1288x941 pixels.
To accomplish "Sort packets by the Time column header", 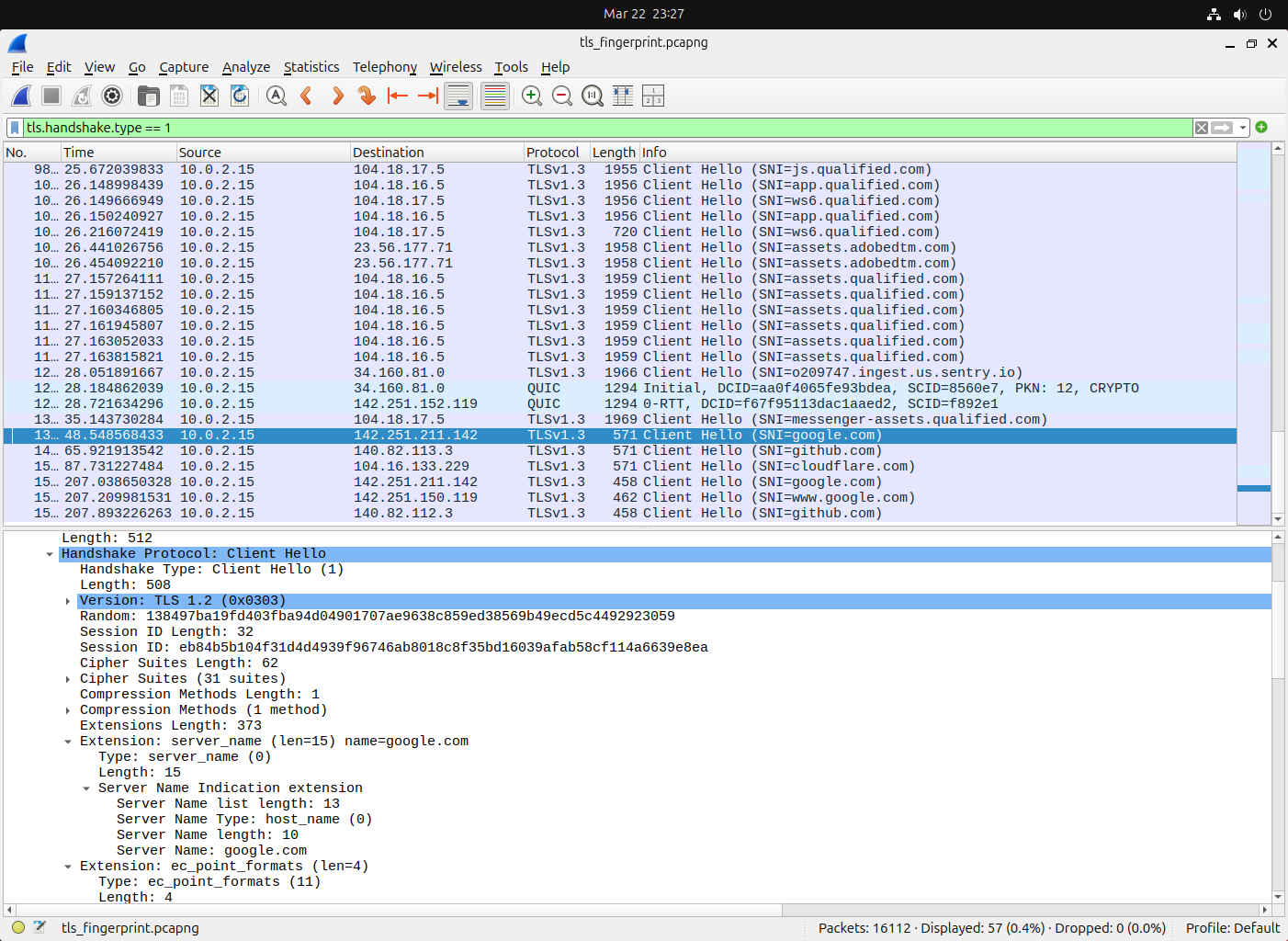I will 119,153.
